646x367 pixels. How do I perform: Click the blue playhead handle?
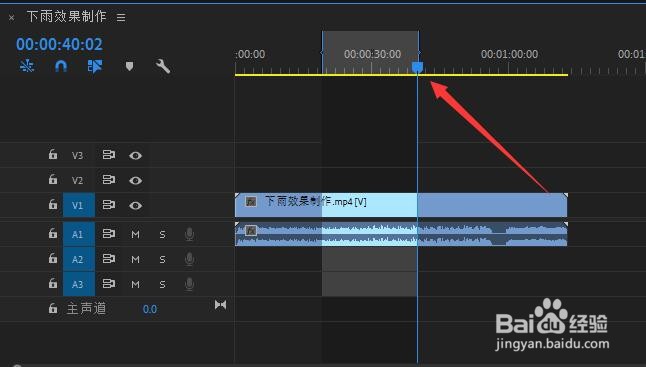418,67
